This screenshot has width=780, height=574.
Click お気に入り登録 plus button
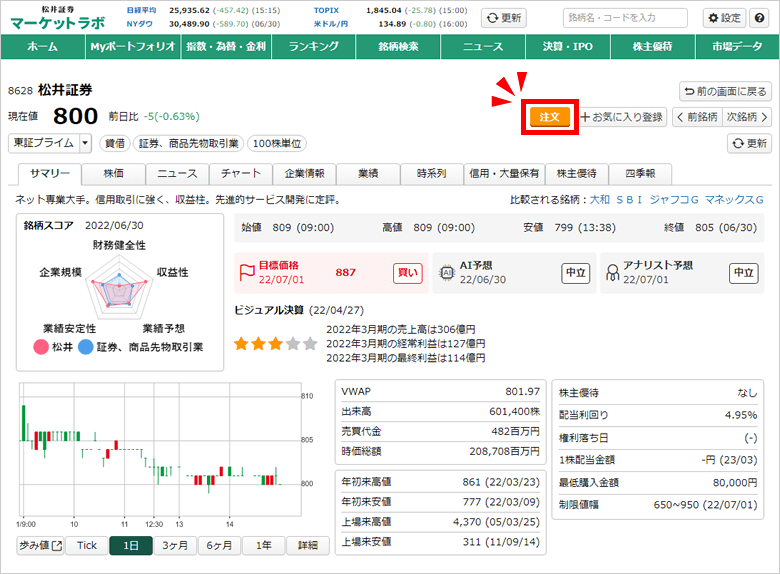click(622, 117)
